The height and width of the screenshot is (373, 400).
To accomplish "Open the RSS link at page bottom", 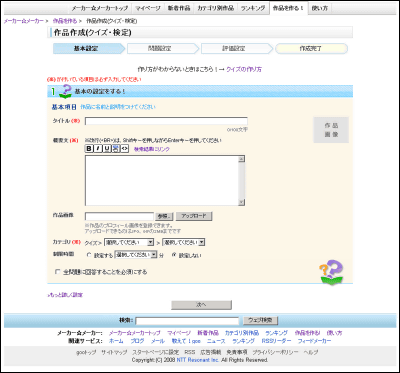I will 190,352.
